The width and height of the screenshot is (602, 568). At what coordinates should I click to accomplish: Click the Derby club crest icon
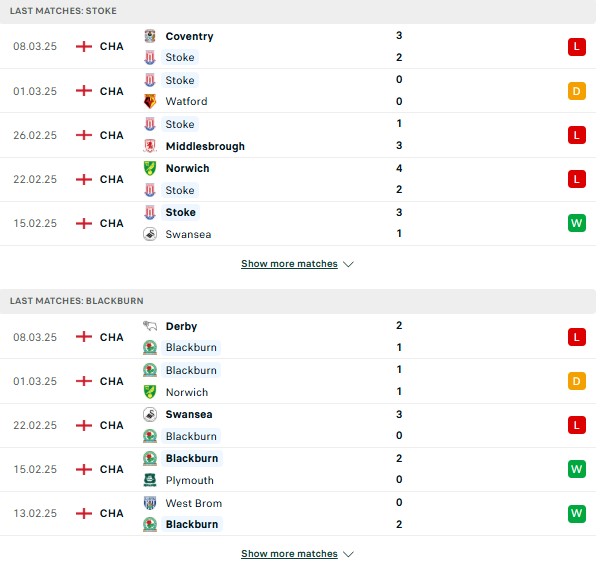point(150,326)
